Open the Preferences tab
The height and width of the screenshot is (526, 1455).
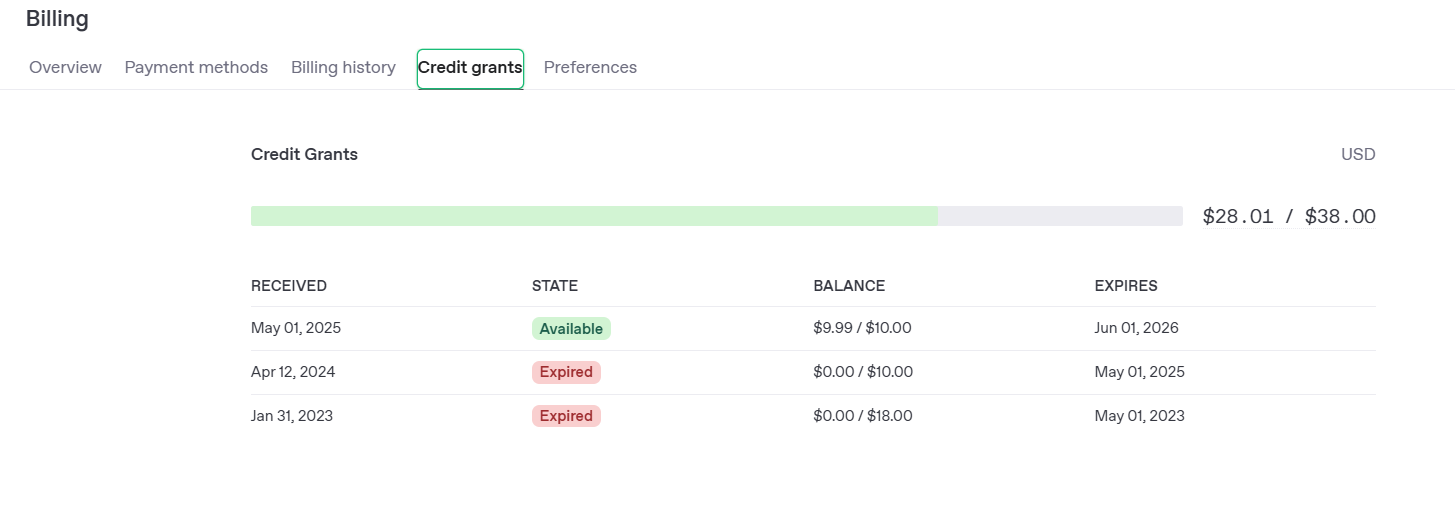click(x=590, y=68)
